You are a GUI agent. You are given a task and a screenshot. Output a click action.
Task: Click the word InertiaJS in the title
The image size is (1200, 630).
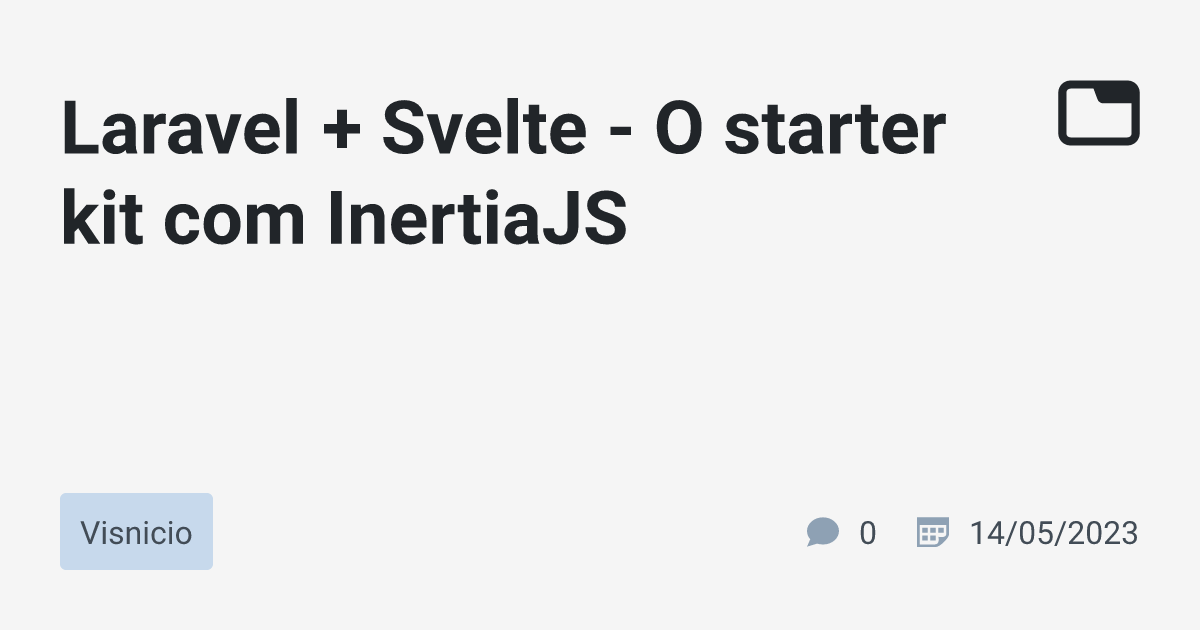[477, 220]
